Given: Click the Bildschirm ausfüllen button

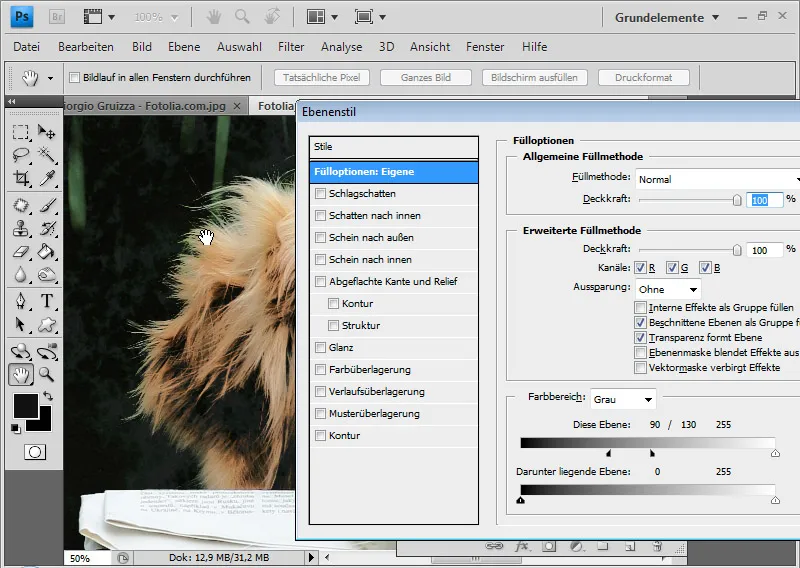Looking at the screenshot, I should click(534, 78).
